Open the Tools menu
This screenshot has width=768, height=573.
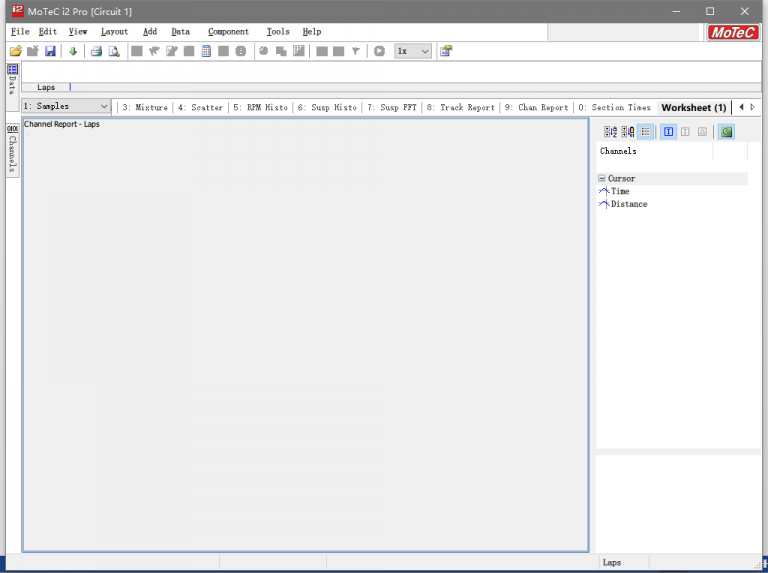click(278, 32)
